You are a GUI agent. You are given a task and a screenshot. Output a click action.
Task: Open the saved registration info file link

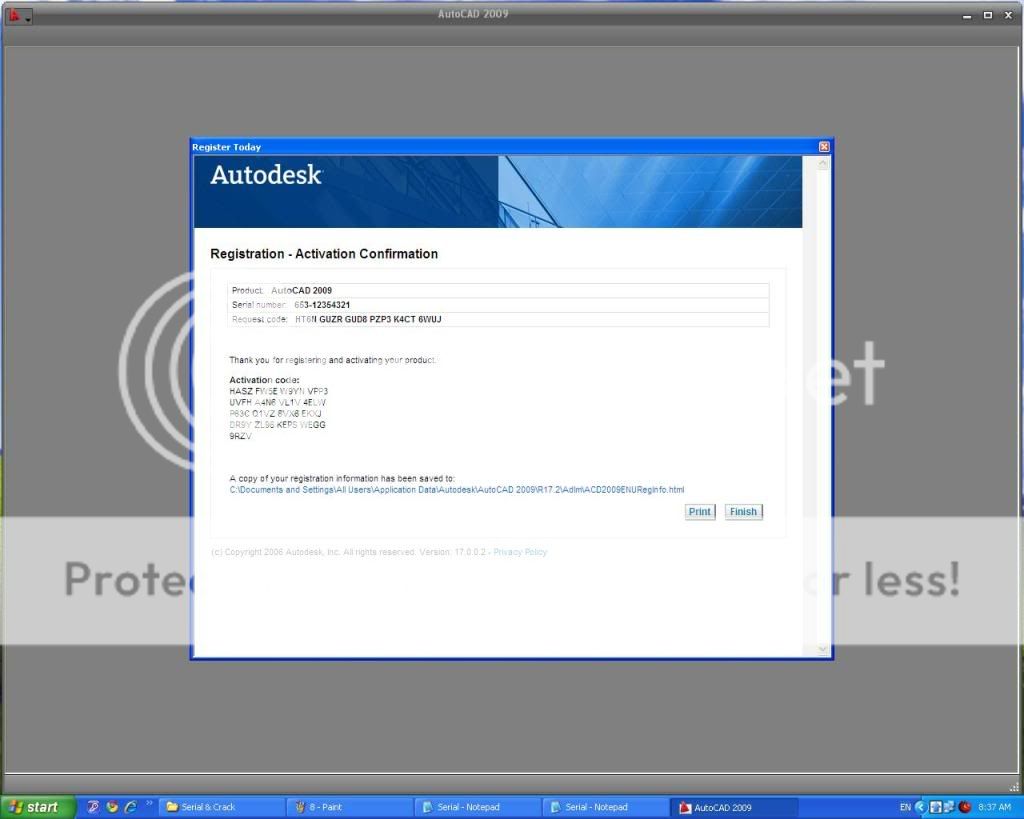click(x=456, y=490)
